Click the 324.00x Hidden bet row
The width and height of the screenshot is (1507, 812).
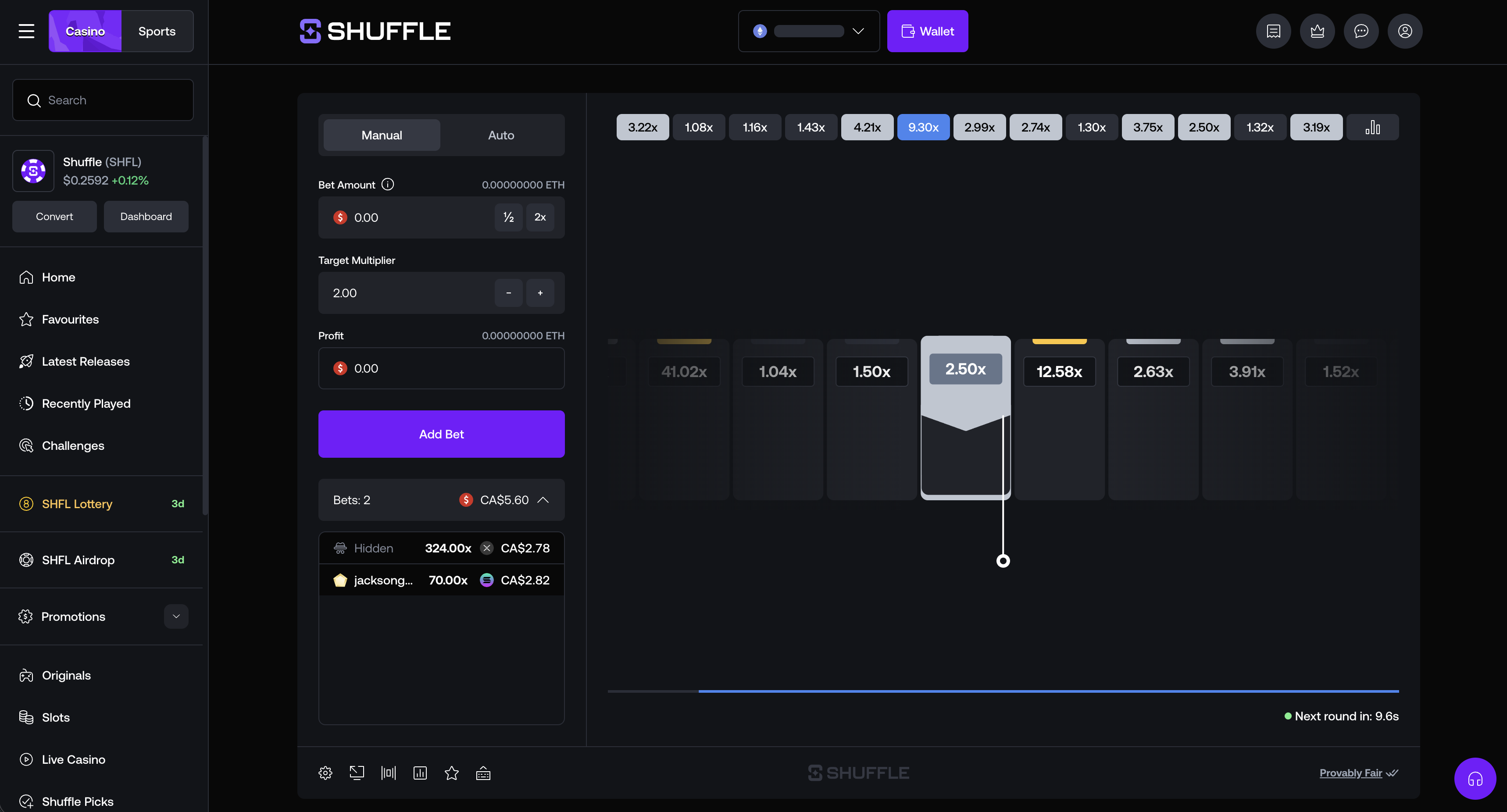[x=441, y=548]
